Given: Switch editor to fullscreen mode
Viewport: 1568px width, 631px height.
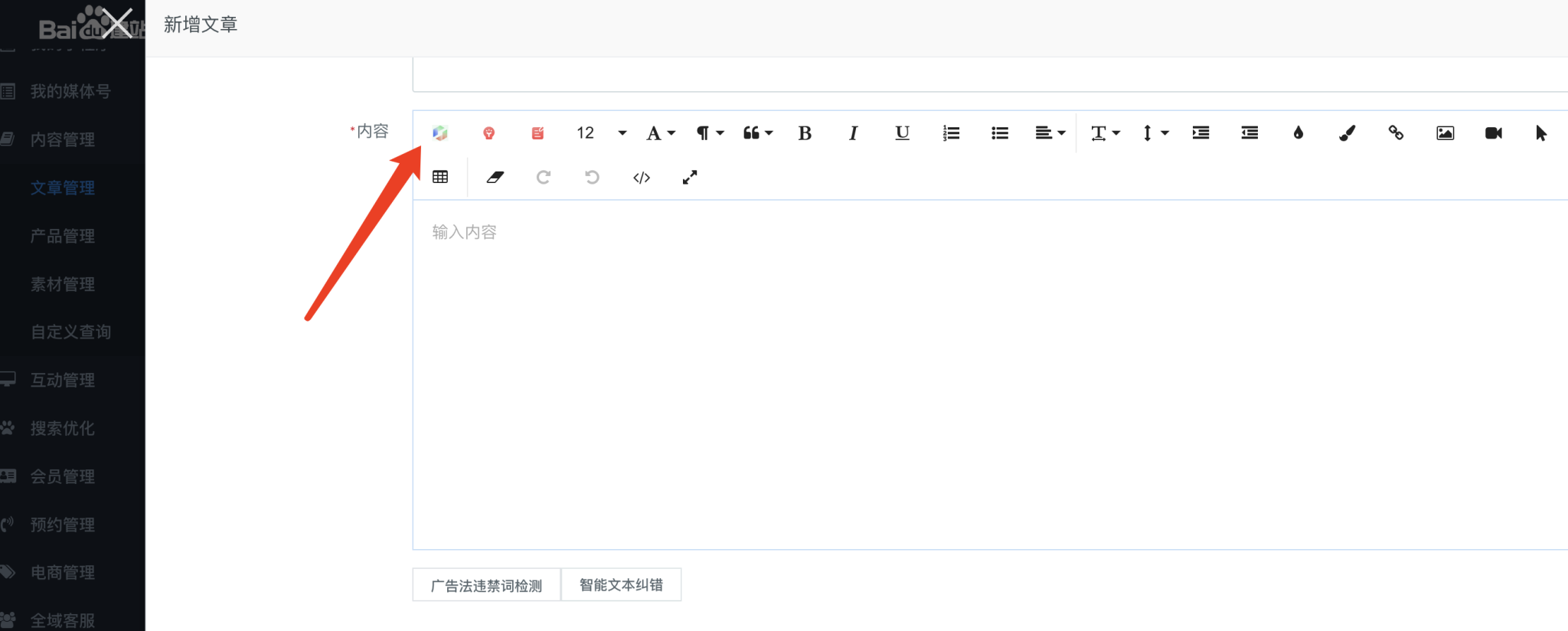Looking at the screenshot, I should point(690,178).
